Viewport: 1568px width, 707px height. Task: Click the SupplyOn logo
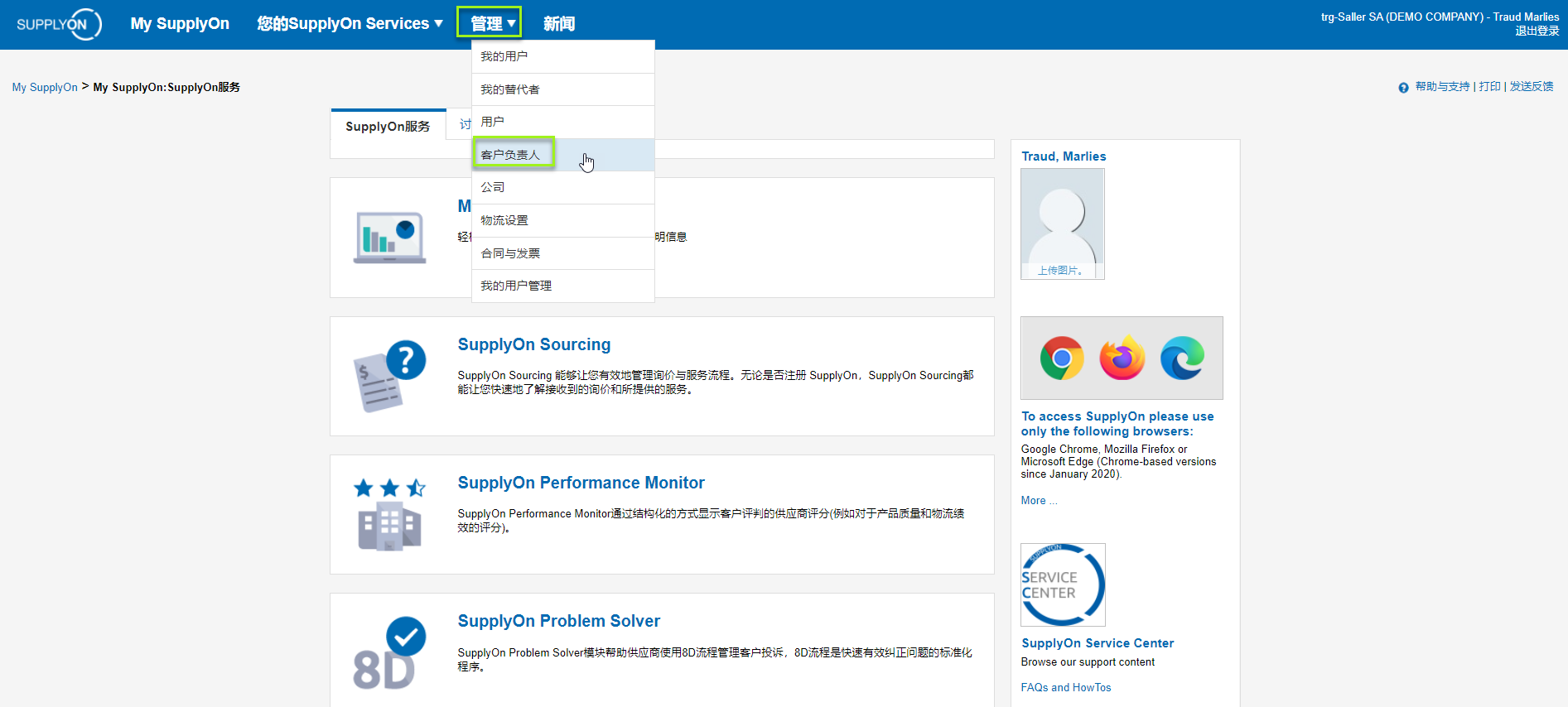pyautogui.click(x=59, y=24)
